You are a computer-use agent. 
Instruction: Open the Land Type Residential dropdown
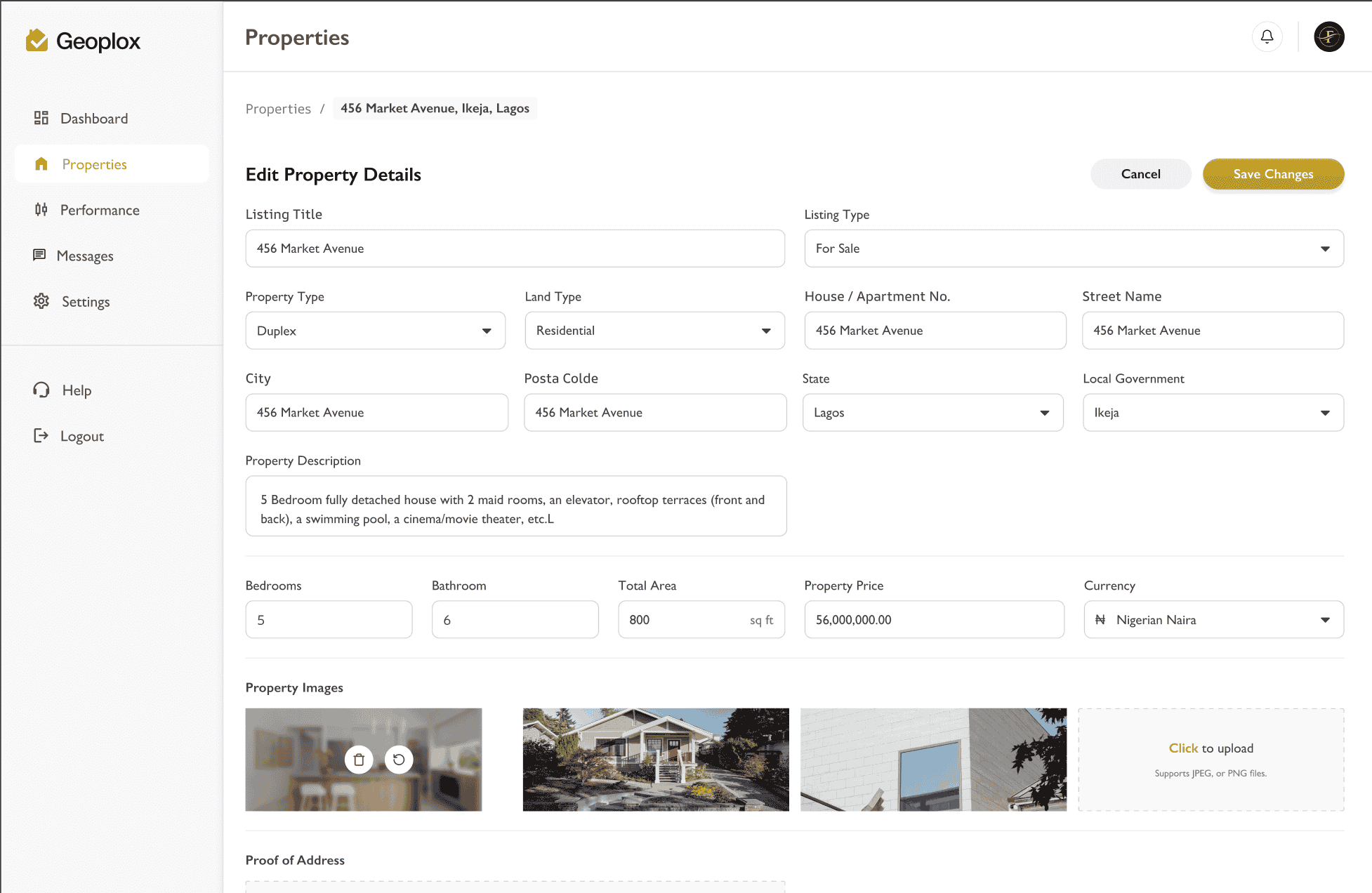click(654, 330)
